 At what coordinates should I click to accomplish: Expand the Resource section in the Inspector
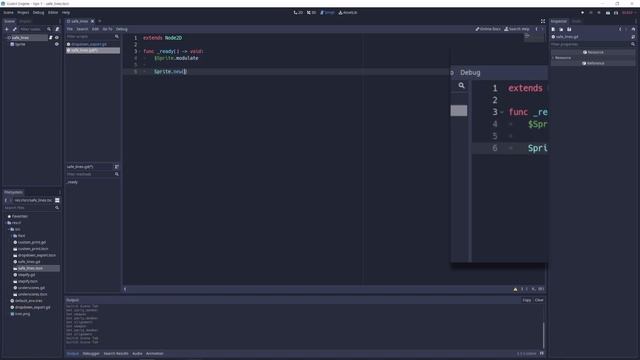point(563,58)
